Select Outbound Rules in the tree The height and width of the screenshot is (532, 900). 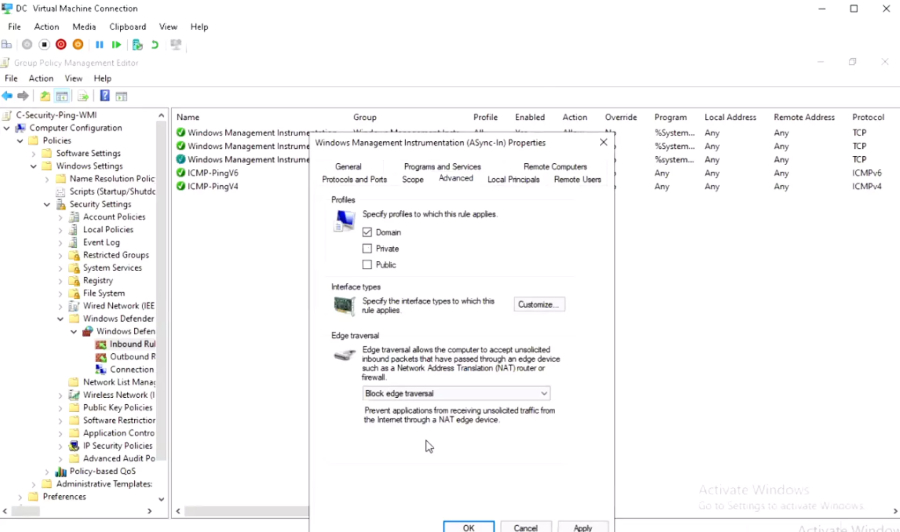pos(131,357)
